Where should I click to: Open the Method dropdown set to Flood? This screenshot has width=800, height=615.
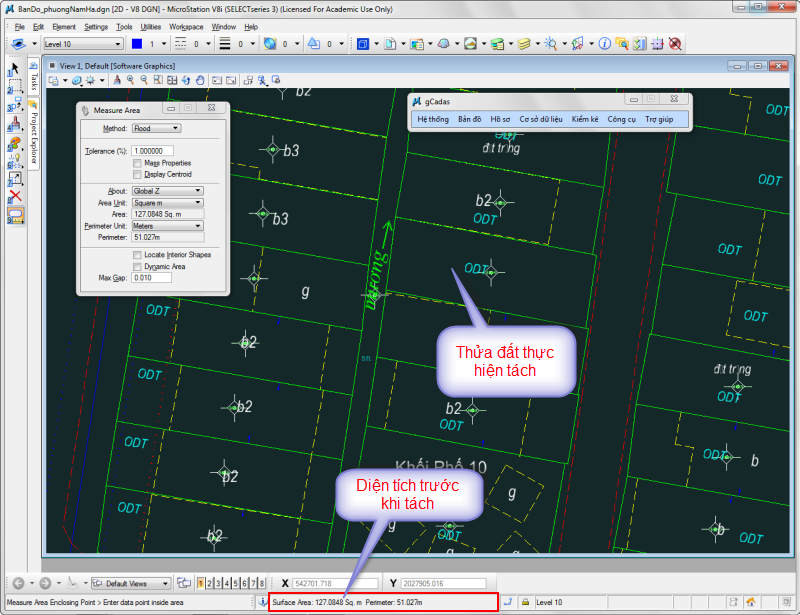(x=155, y=128)
